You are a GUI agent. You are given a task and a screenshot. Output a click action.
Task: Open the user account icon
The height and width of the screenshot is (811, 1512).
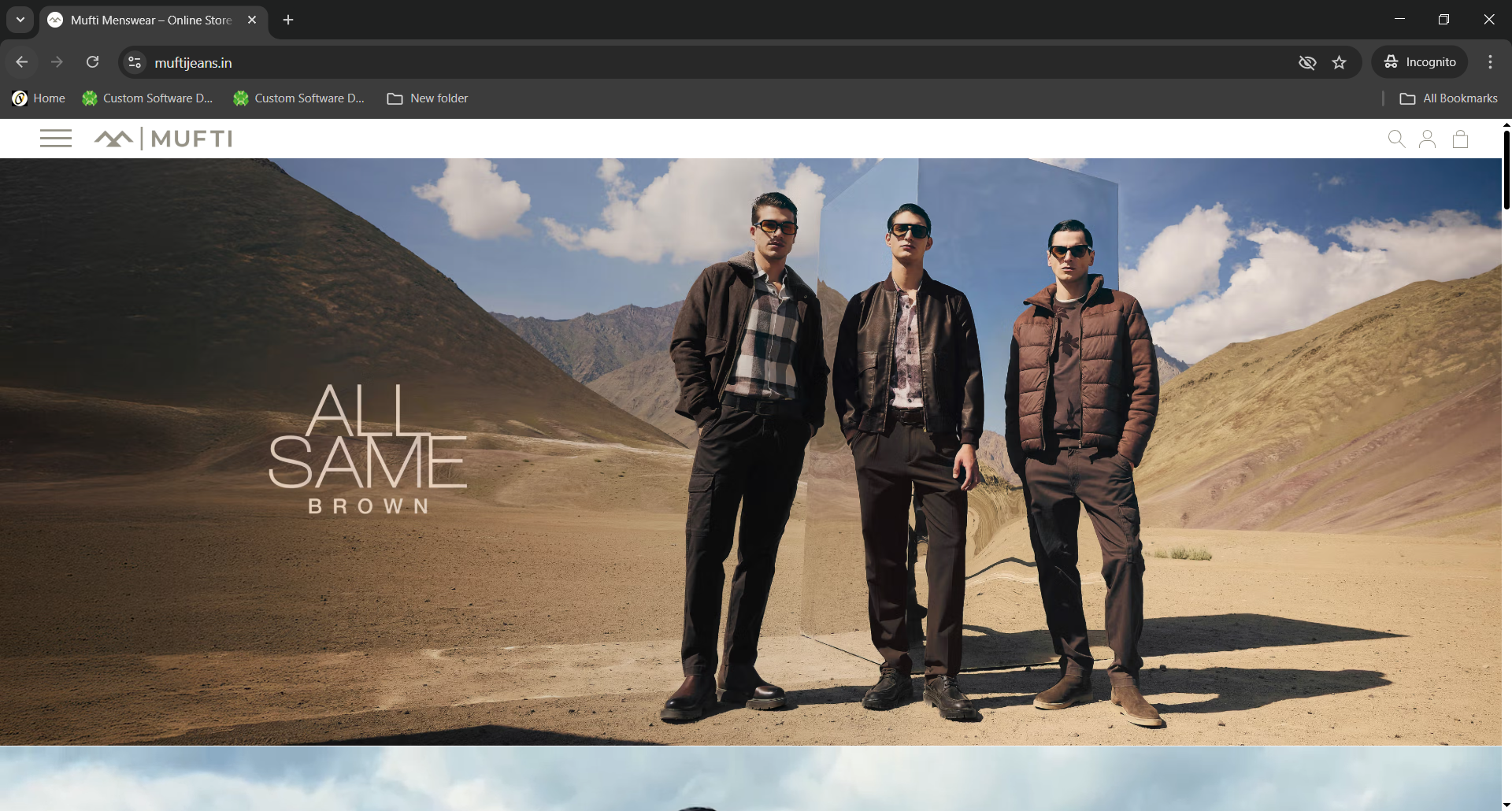tap(1427, 139)
